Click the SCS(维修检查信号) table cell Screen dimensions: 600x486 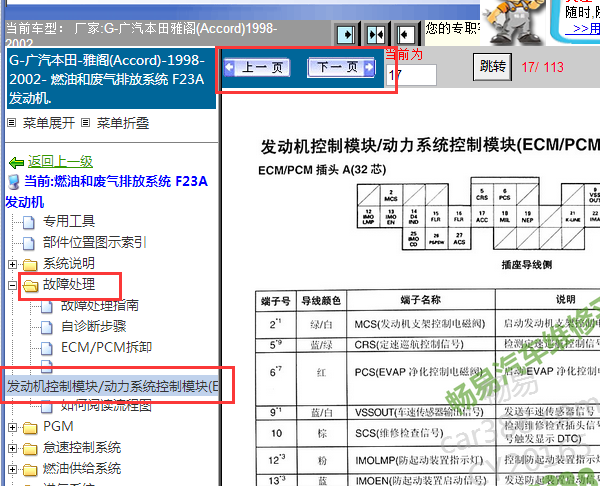tap(421, 433)
